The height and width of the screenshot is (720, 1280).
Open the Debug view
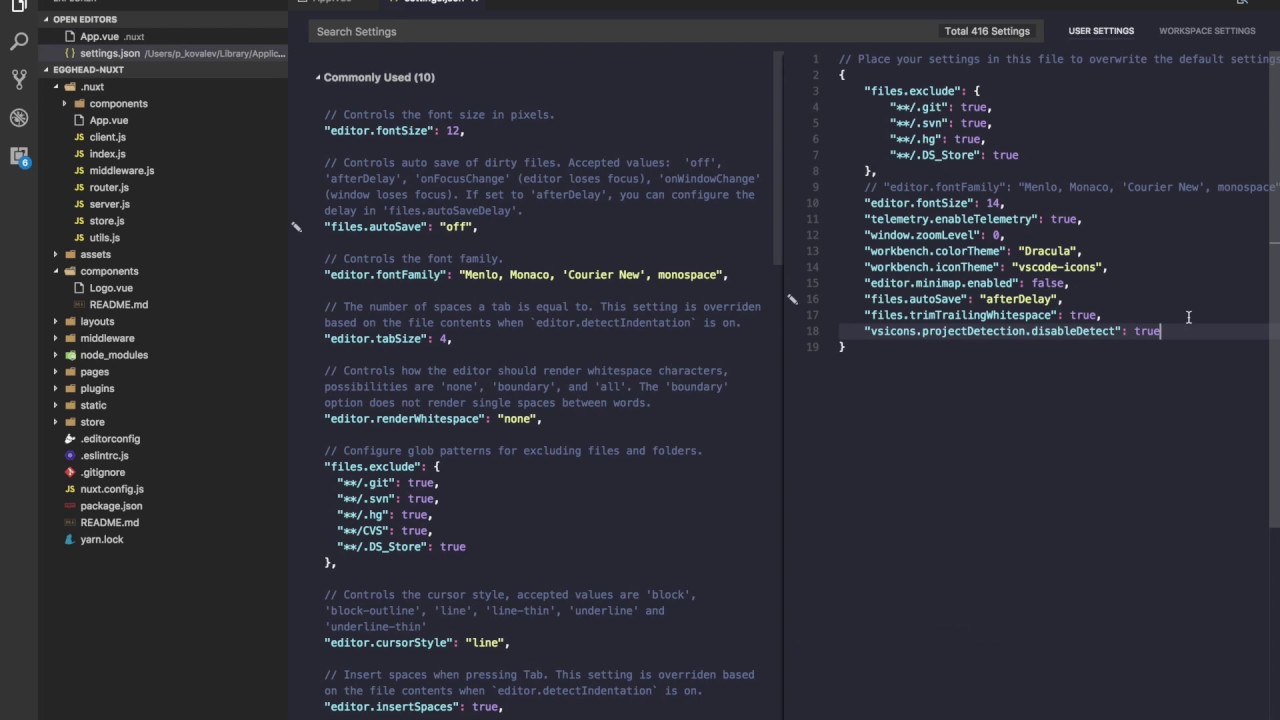pyautogui.click(x=19, y=118)
